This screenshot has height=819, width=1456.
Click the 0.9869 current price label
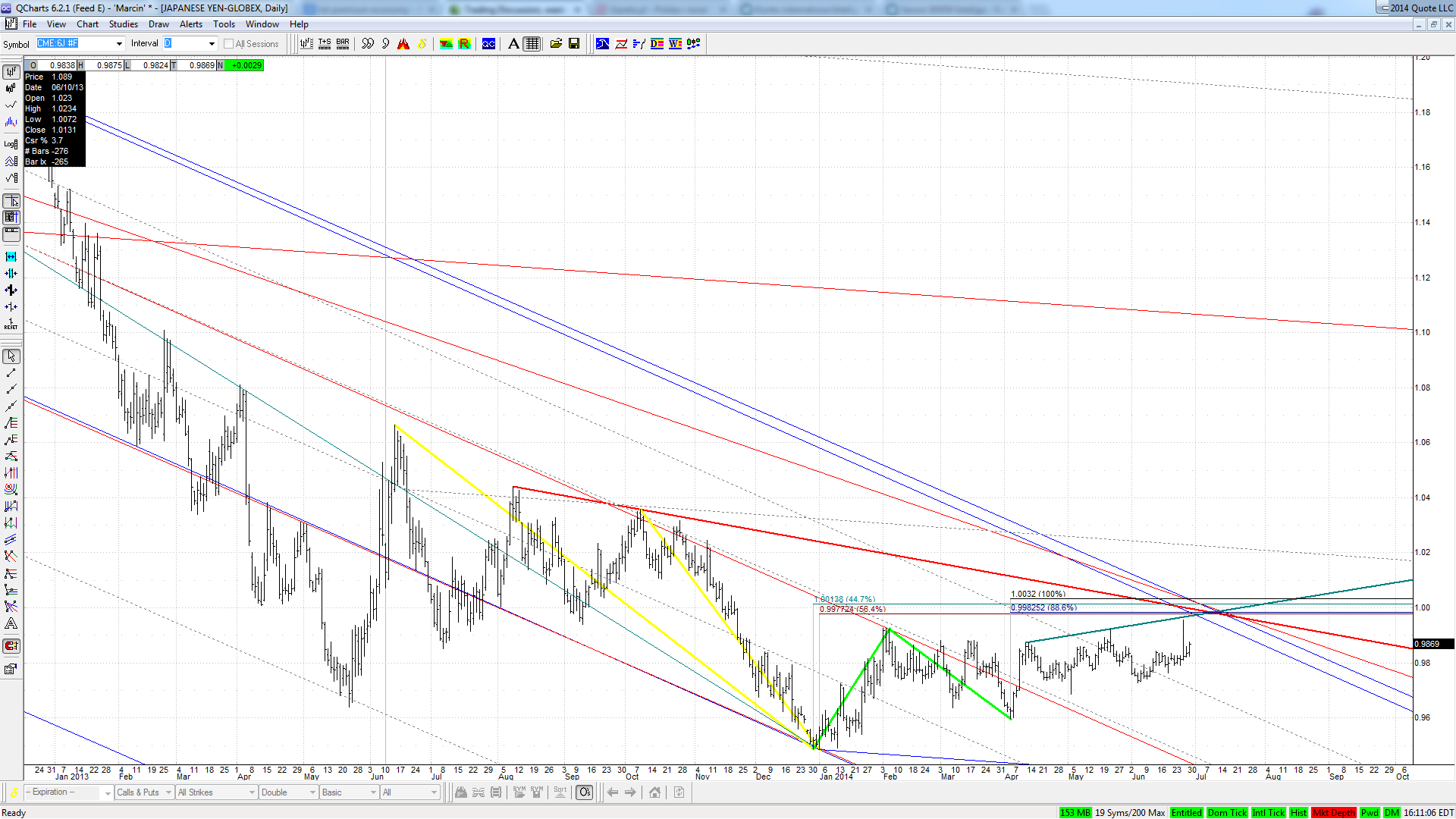[x=1432, y=644]
